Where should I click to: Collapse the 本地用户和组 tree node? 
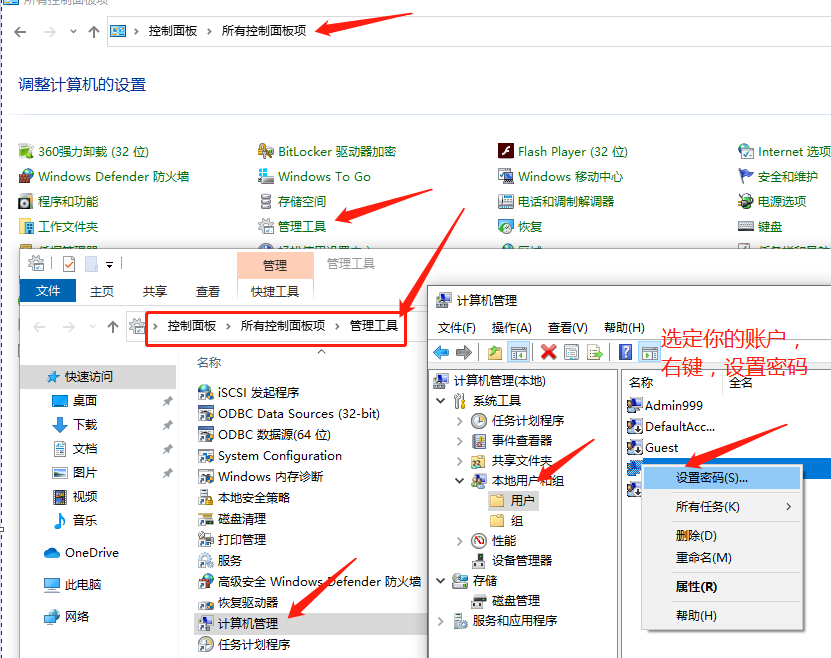coord(459,481)
